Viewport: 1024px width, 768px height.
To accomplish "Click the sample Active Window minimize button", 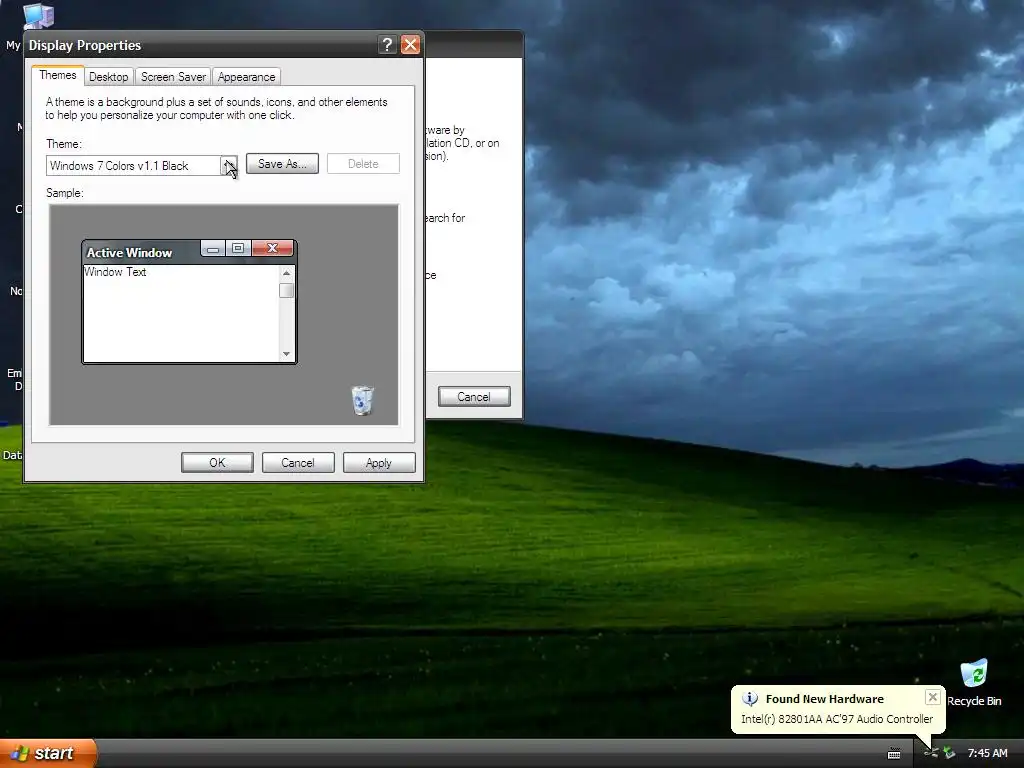I will click(x=213, y=248).
